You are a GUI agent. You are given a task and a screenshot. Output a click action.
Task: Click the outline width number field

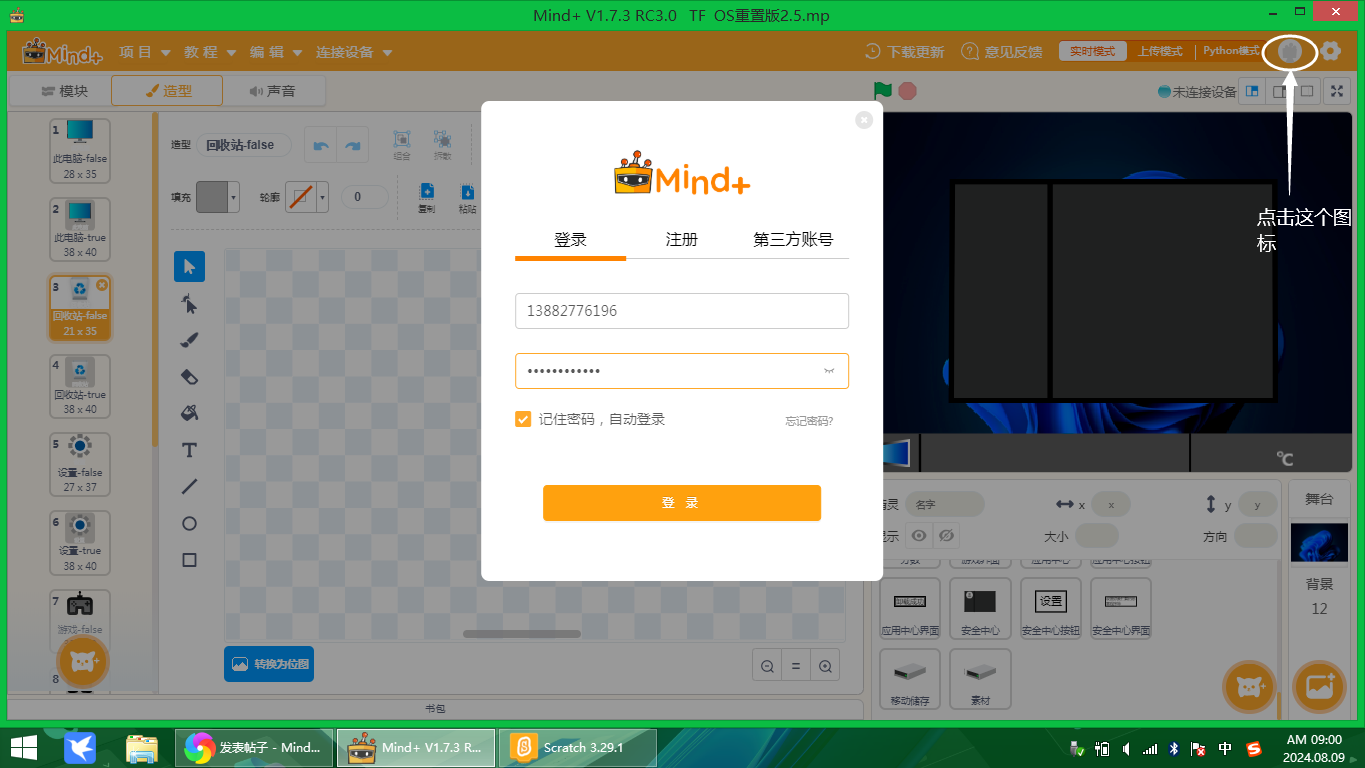click(x=365, y=197)
